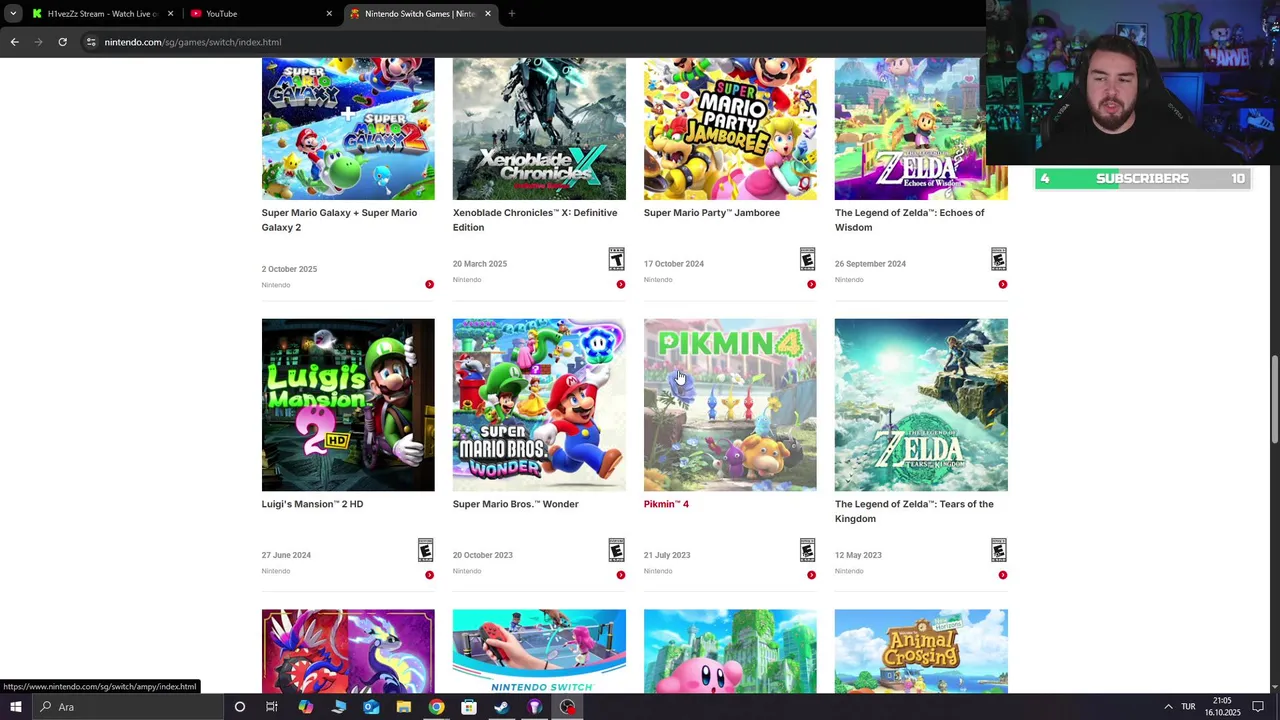Click the ESRB rating icon on Xenoblade Chronicles X
The width and height of the screenshot is (1280, 720).
(x=616, y=259)
